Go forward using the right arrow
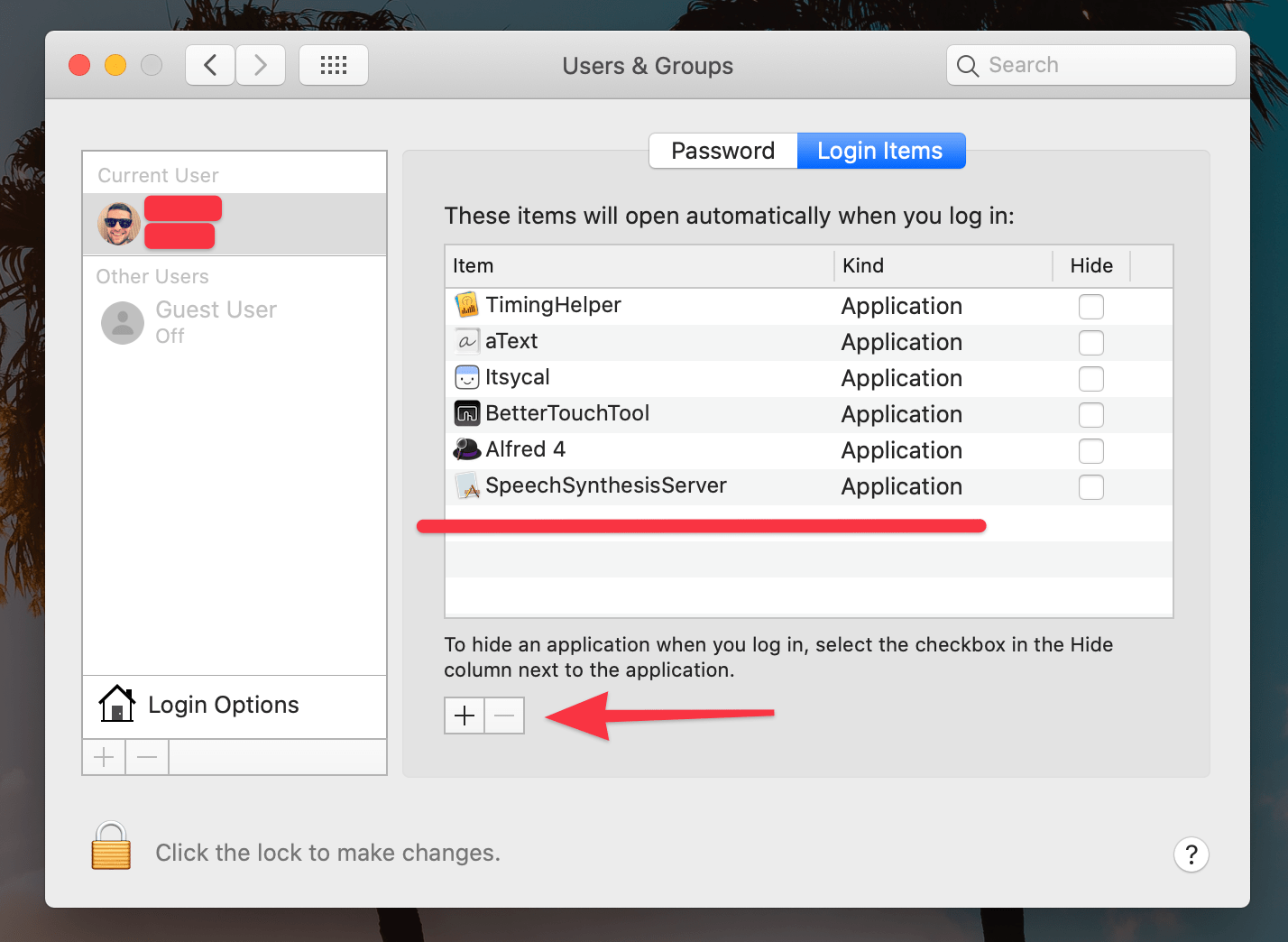This screenshot has height=942, width=1288. coord(260,64)
